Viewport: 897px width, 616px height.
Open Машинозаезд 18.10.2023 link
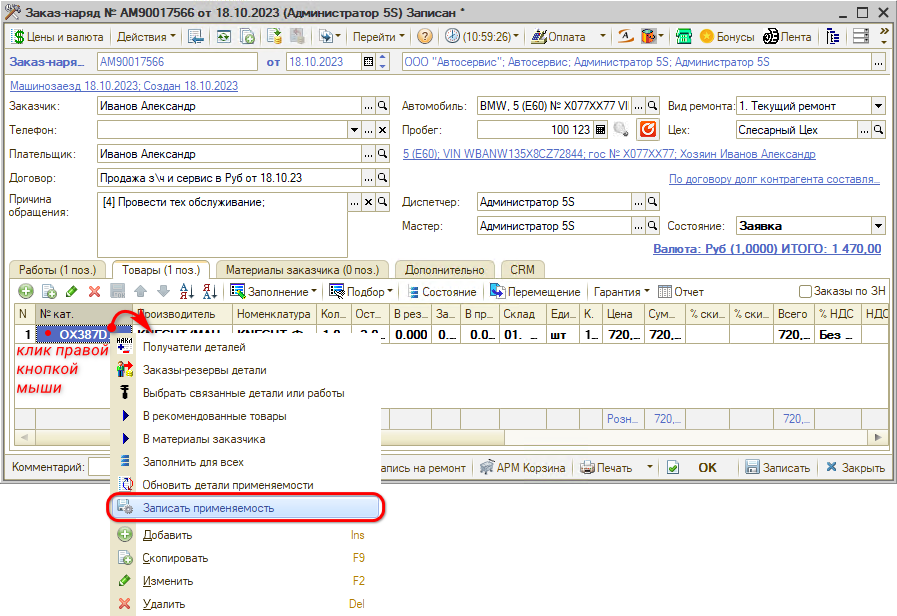click(x=124, y=86)
